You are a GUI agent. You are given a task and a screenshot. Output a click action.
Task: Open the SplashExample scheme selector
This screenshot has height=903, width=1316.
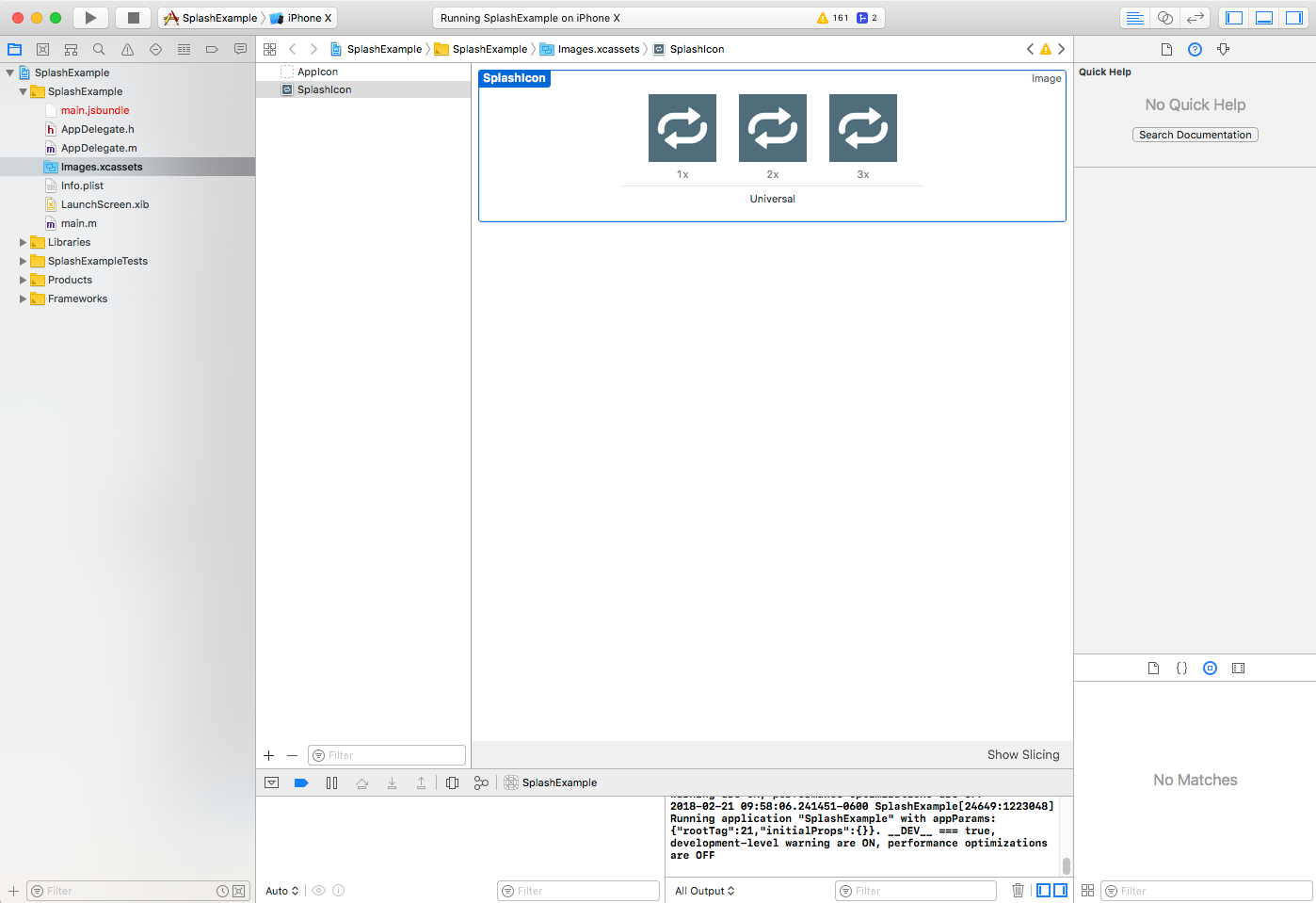pos(210,18)
